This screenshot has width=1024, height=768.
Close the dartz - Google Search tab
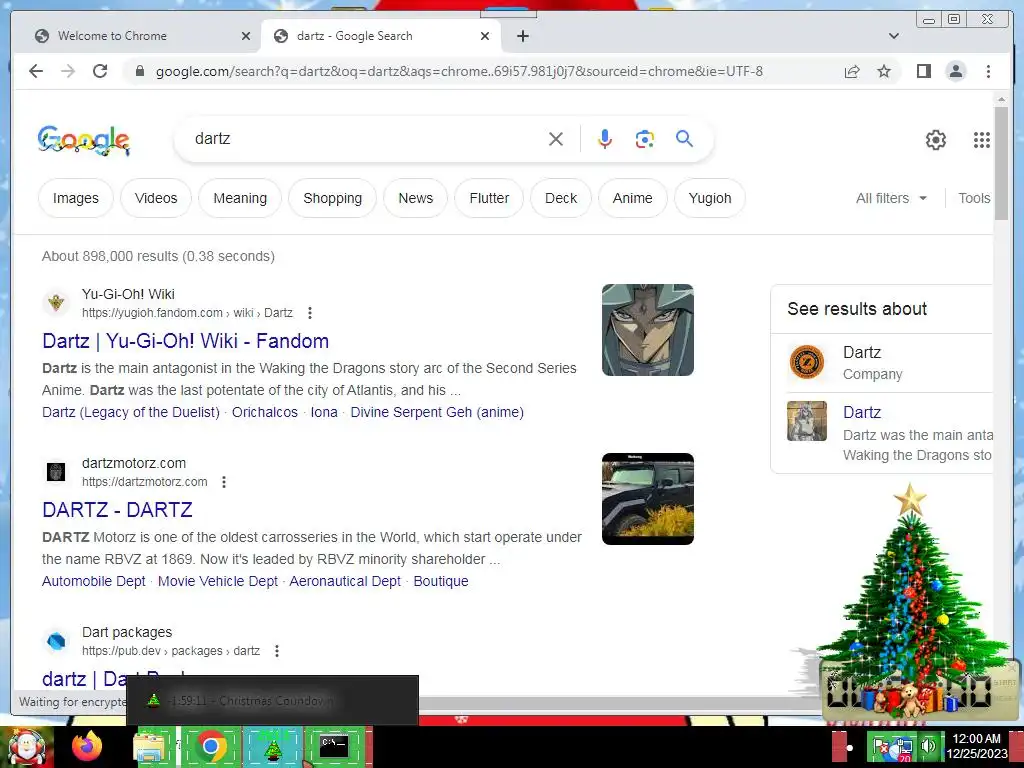click(485, 36)
